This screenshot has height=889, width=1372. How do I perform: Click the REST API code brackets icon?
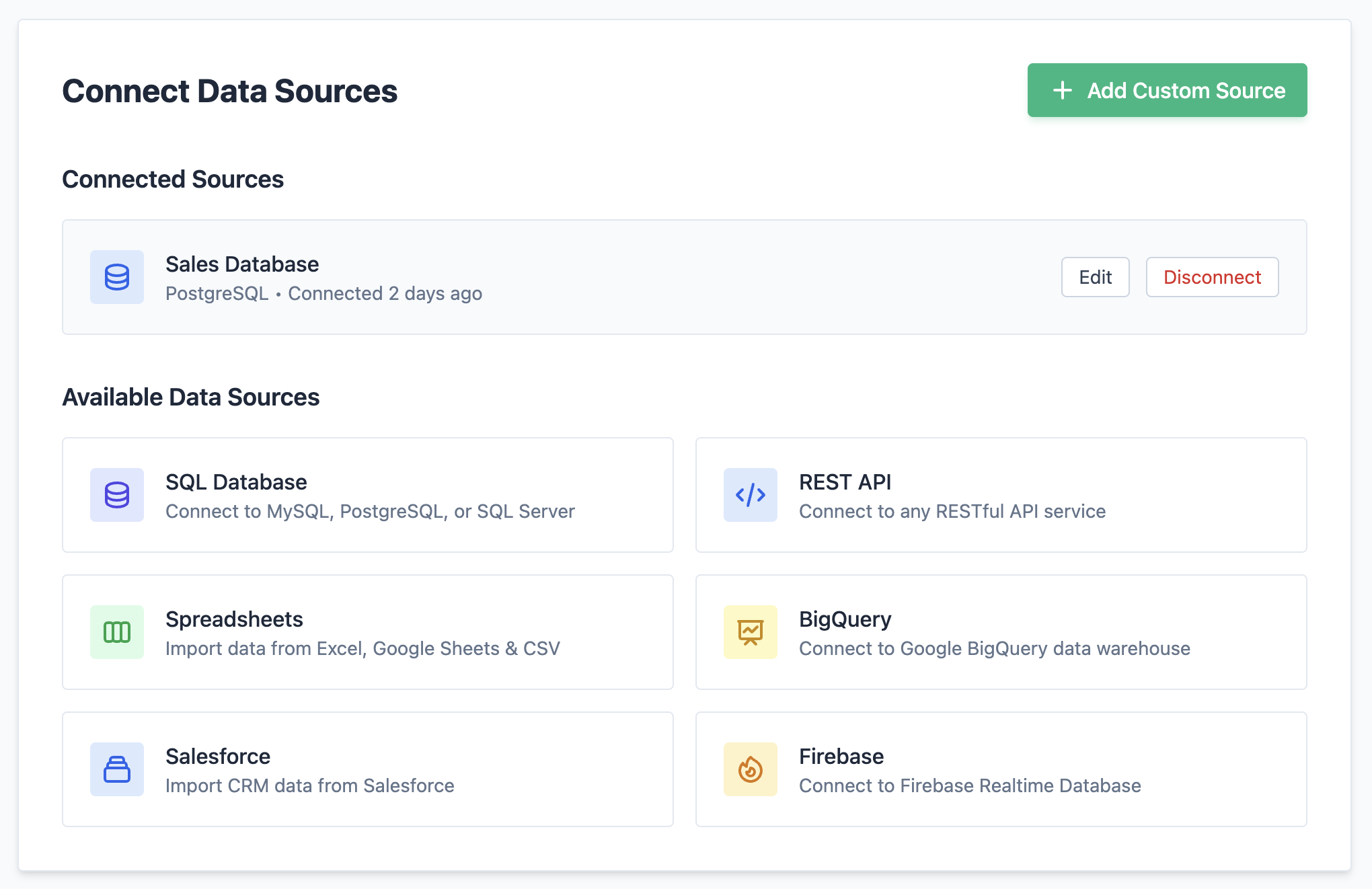750,495
